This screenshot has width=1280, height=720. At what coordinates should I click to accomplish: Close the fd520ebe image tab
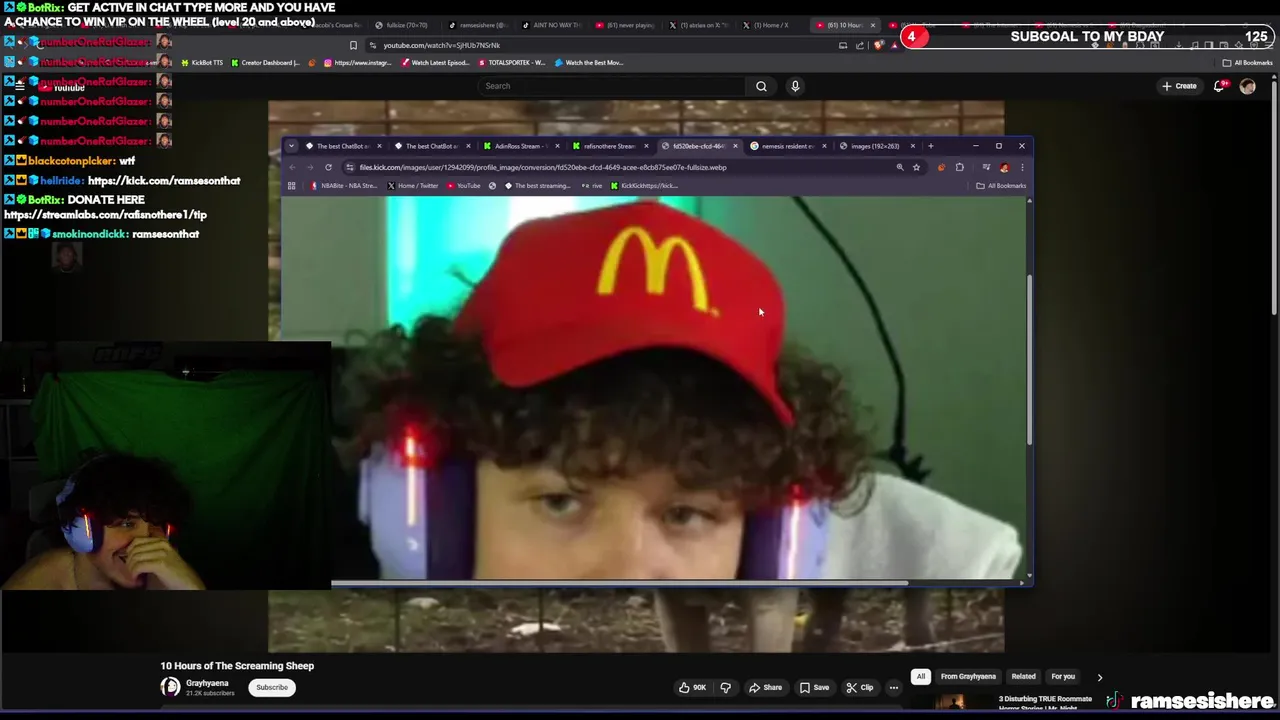click(x=735, y=146)
